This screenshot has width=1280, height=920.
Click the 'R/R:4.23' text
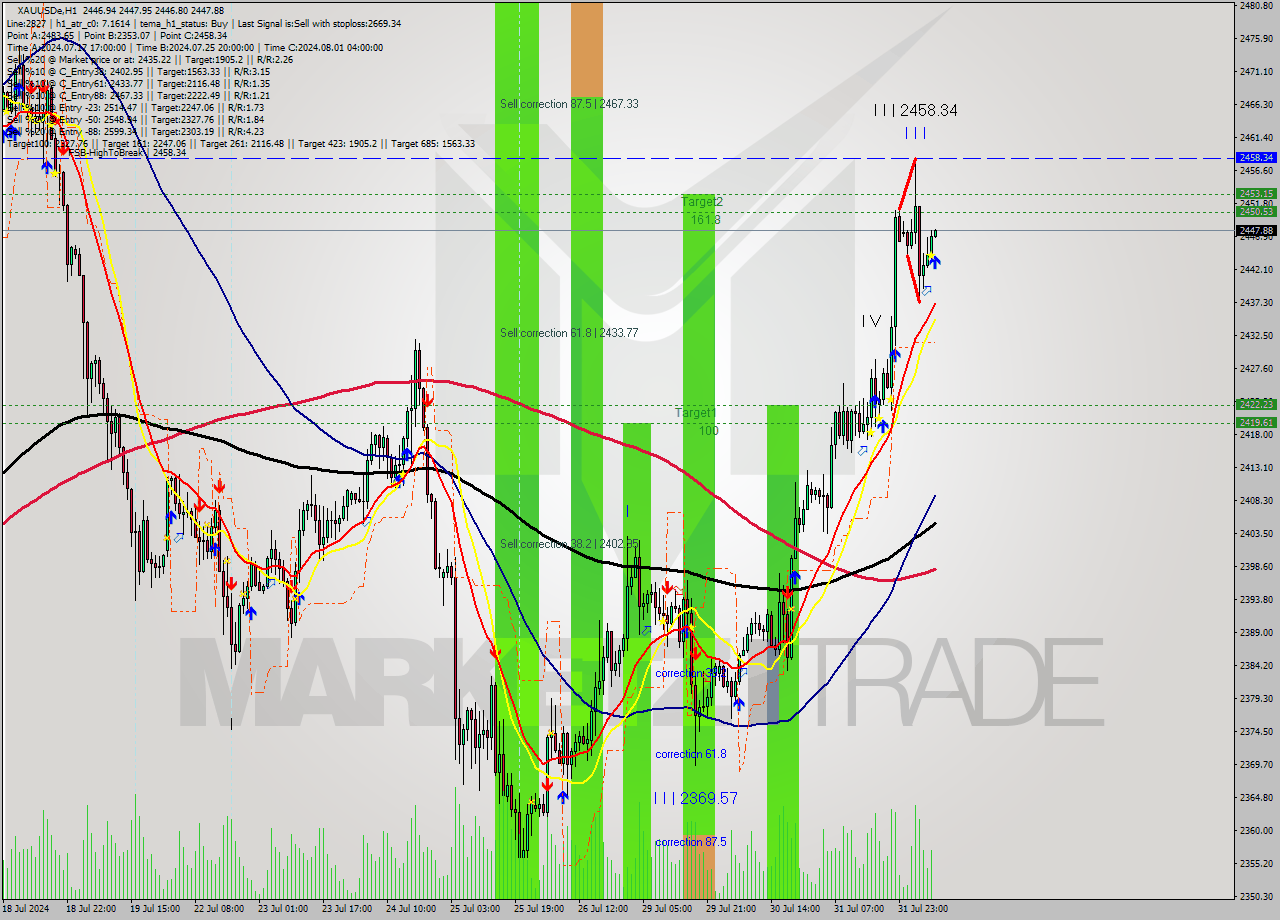click(245, 131)
